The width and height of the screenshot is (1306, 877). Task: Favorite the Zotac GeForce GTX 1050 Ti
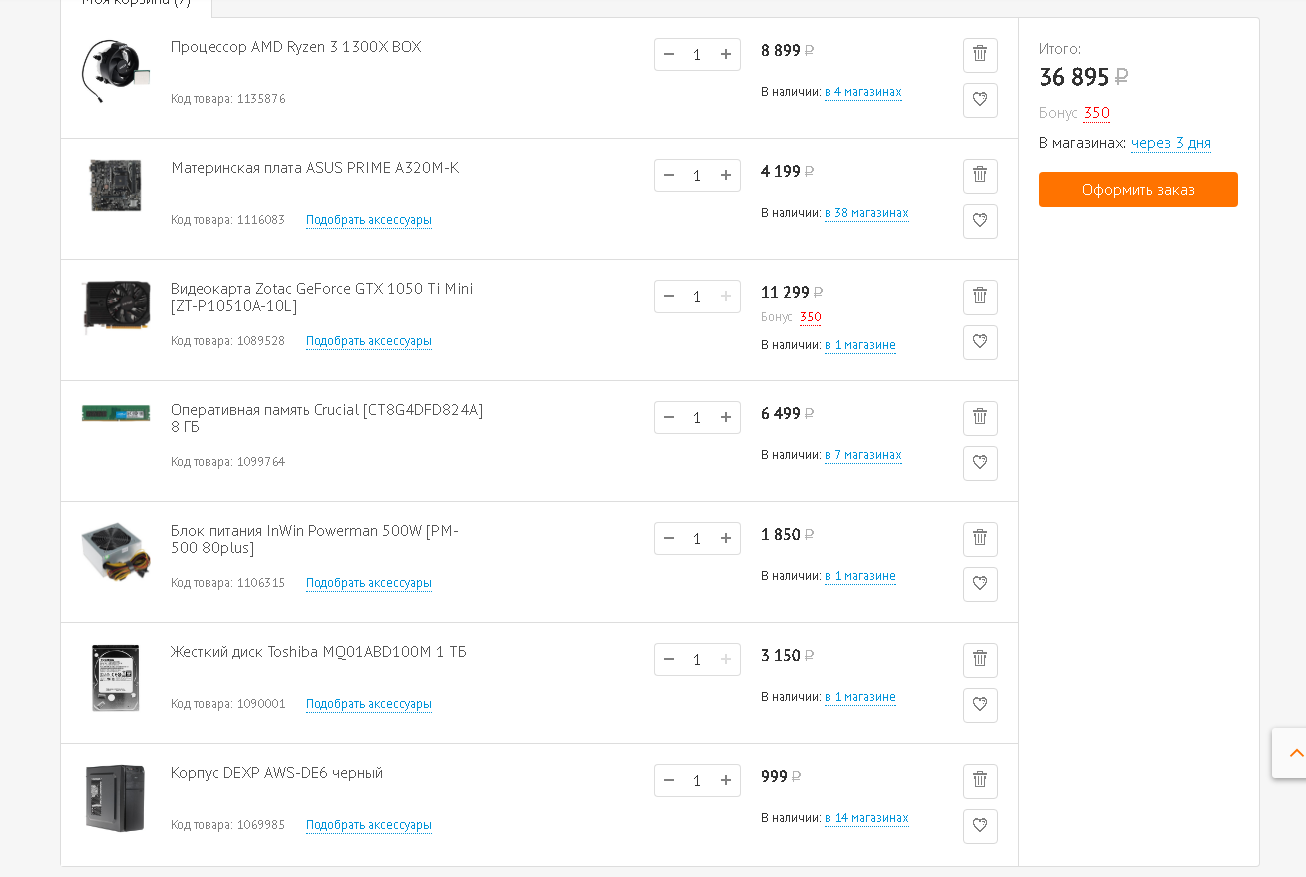click(980, 342)
